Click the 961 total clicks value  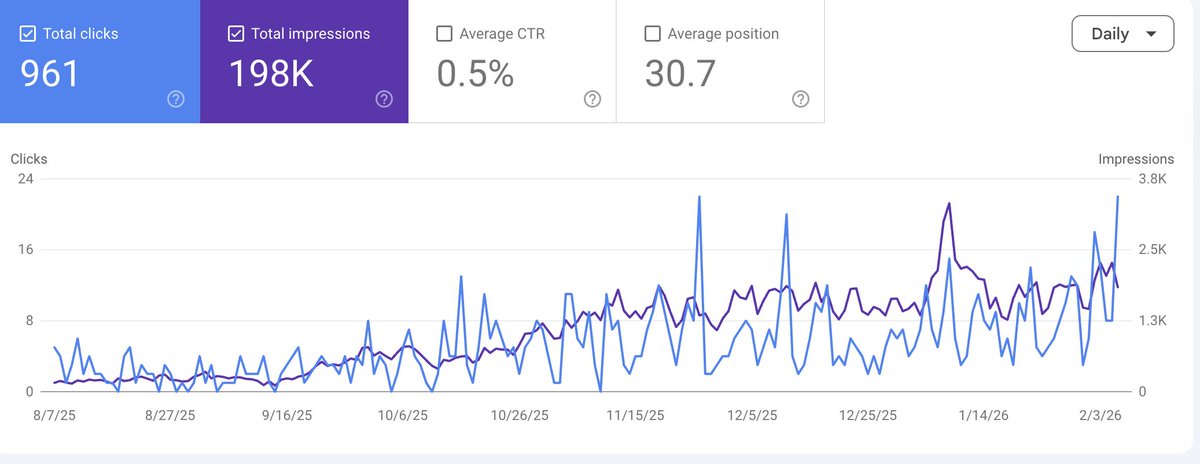point(50,73)
